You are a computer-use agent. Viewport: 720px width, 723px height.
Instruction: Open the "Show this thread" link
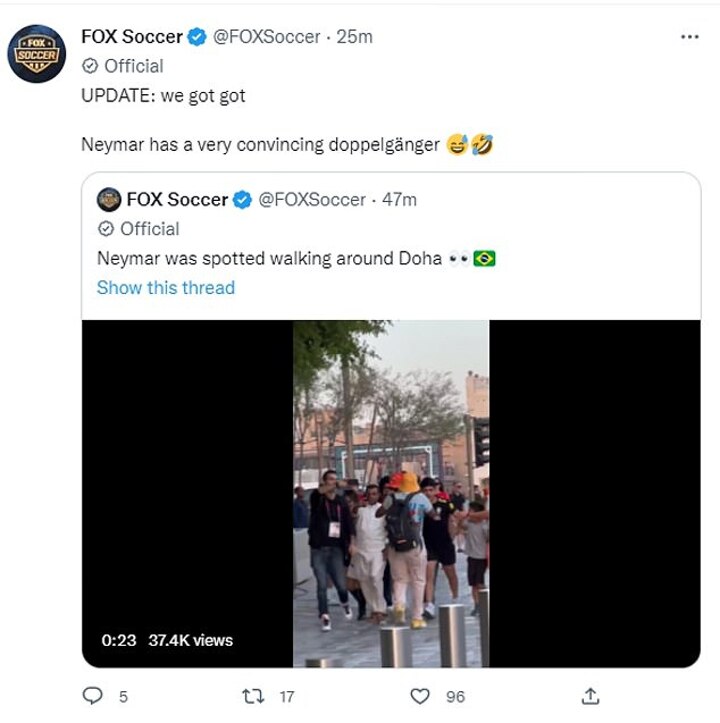click(165, 288)
